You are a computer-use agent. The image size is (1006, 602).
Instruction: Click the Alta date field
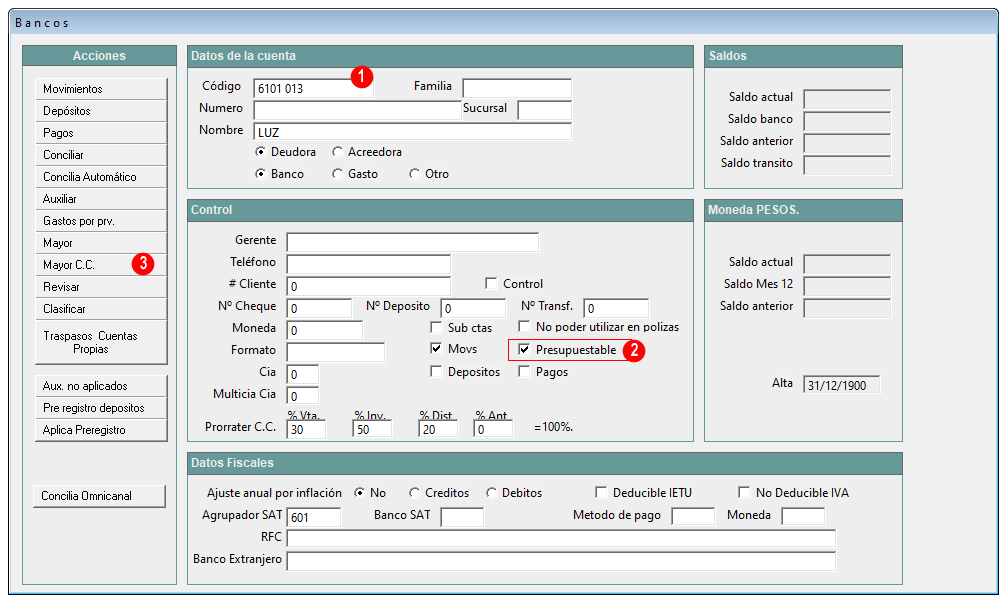(841, 384)
